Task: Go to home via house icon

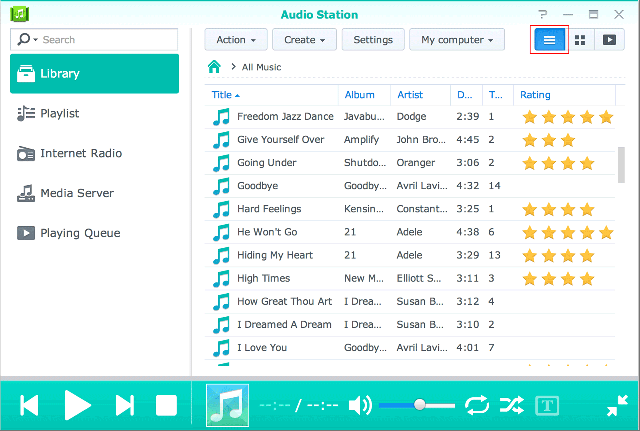Action: coord(214,67)
